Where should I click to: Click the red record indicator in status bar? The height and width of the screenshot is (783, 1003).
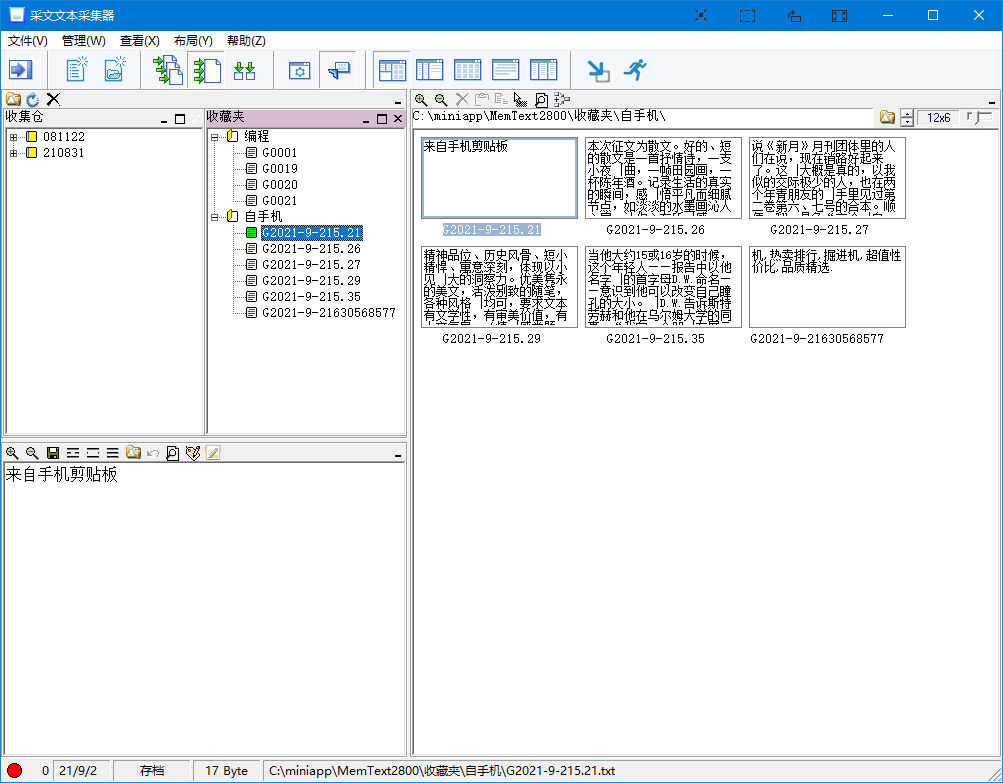pos(14,771)
